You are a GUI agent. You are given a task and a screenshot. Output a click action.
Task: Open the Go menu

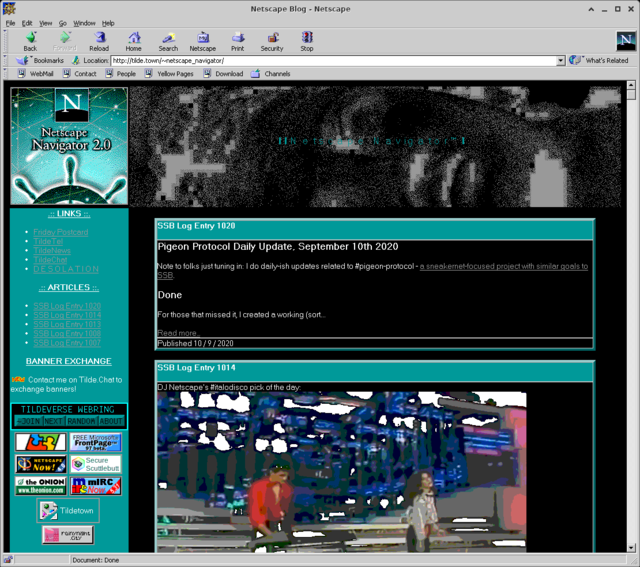tap(62, 23)
